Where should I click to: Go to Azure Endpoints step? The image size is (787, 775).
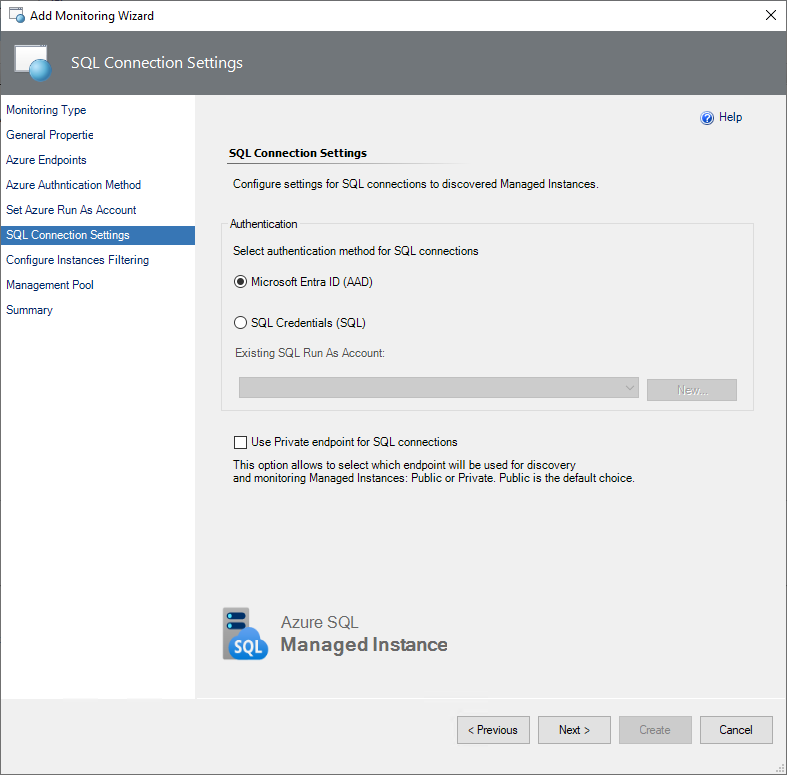point(46,160)
